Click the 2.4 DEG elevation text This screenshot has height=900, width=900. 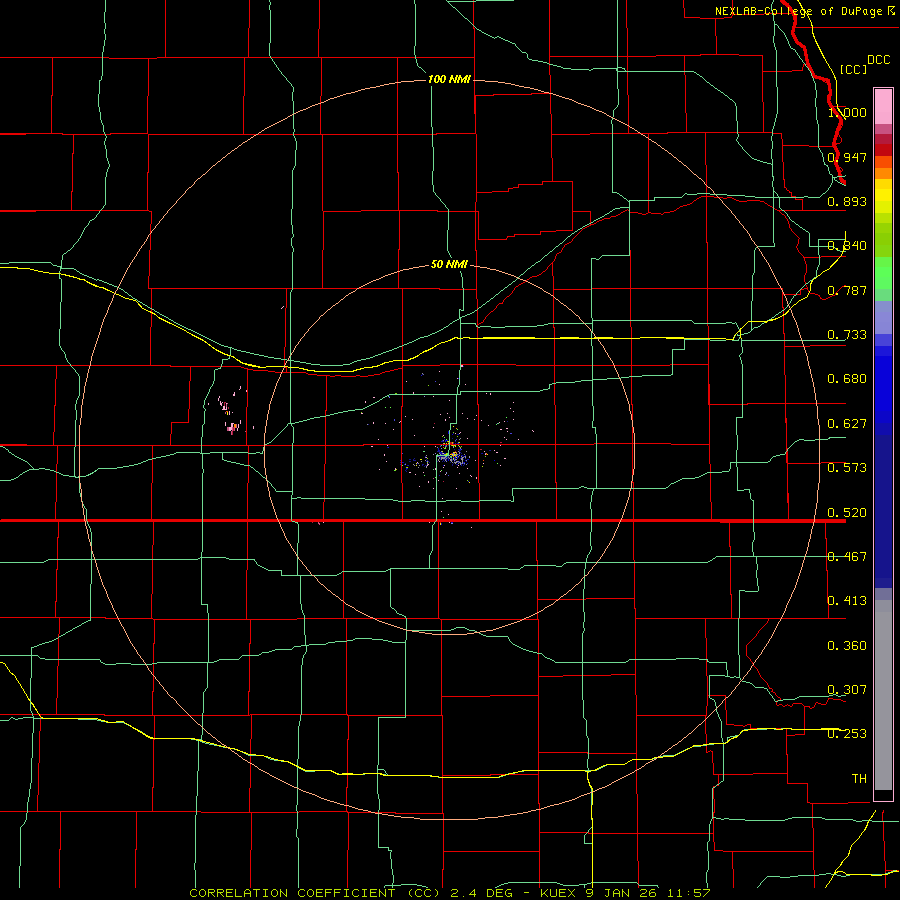481,893
